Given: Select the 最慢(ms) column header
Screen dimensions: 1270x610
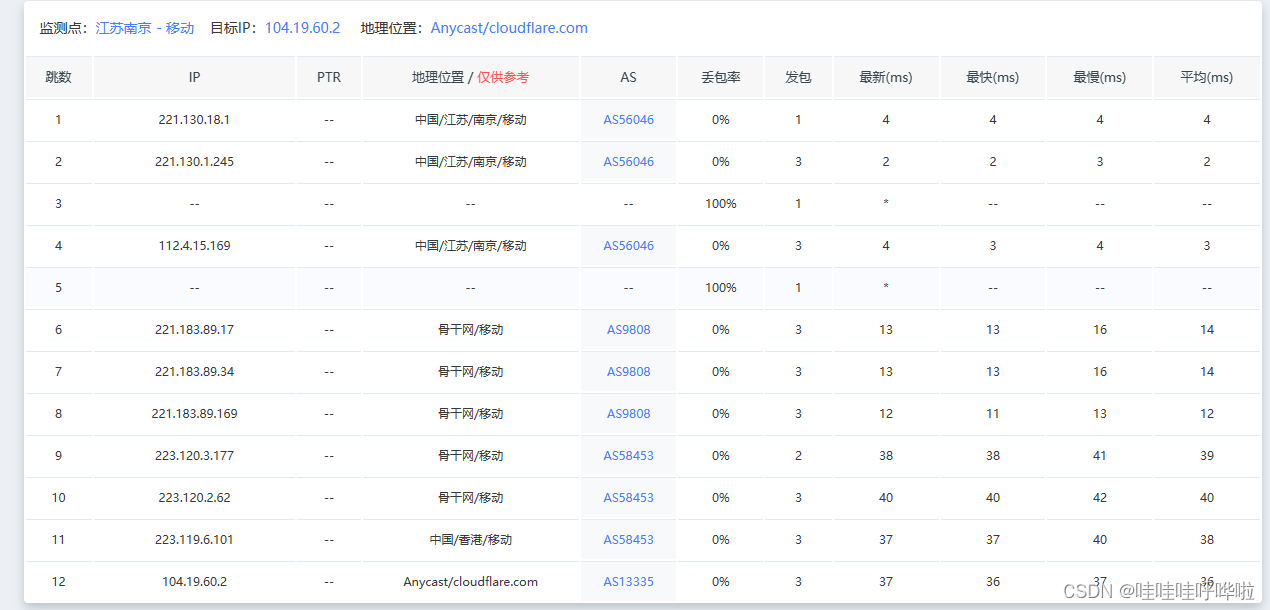Looking at the screenshot, I should point(1100,77).
